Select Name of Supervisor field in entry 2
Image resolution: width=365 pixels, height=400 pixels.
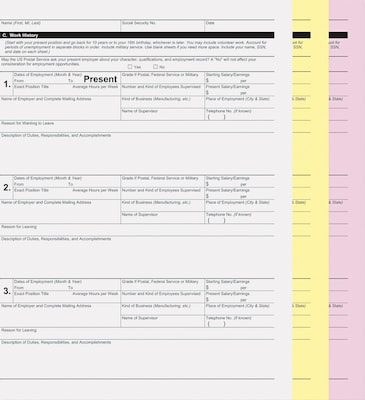coord(163,218)
